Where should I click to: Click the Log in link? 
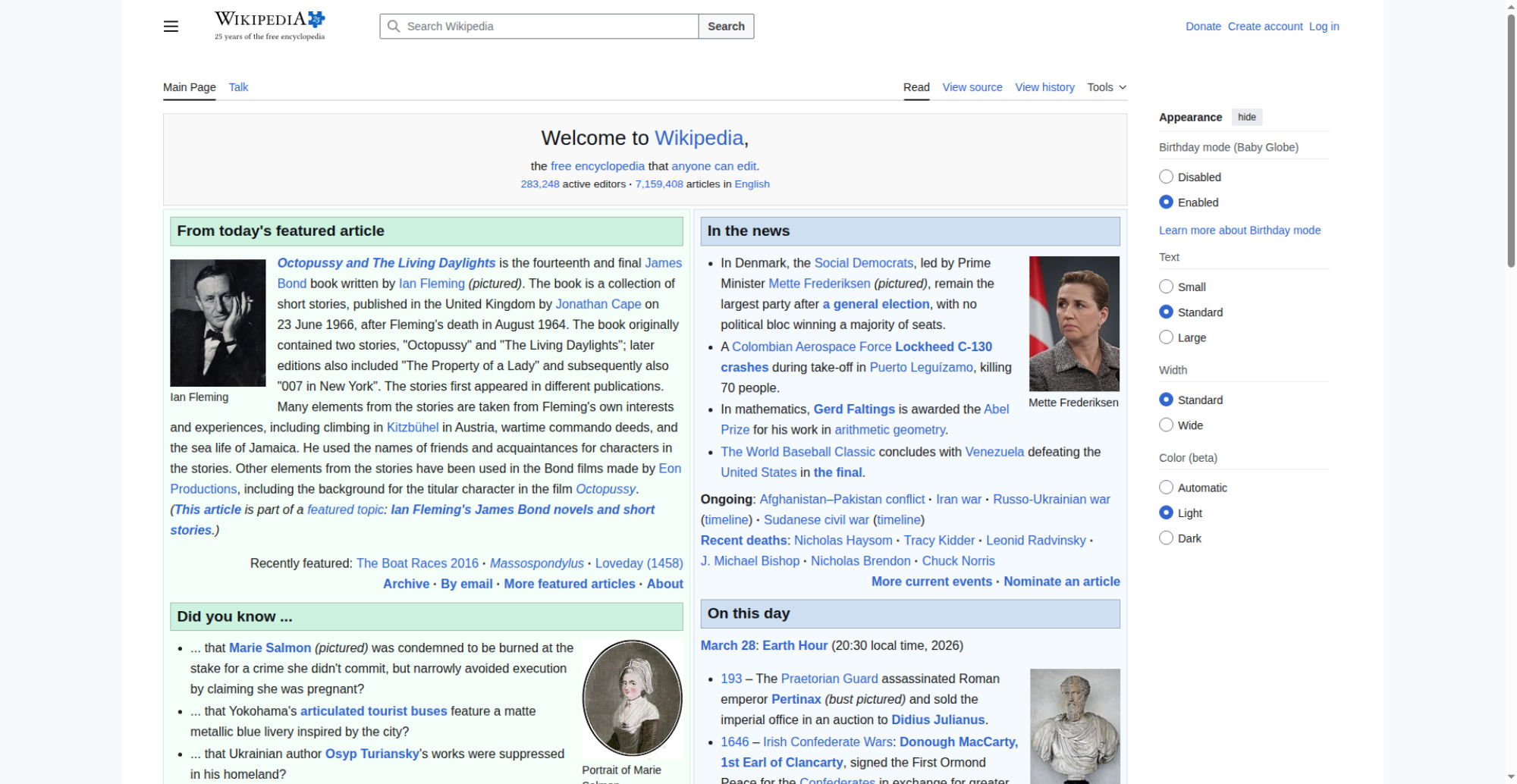[1324, 27]
